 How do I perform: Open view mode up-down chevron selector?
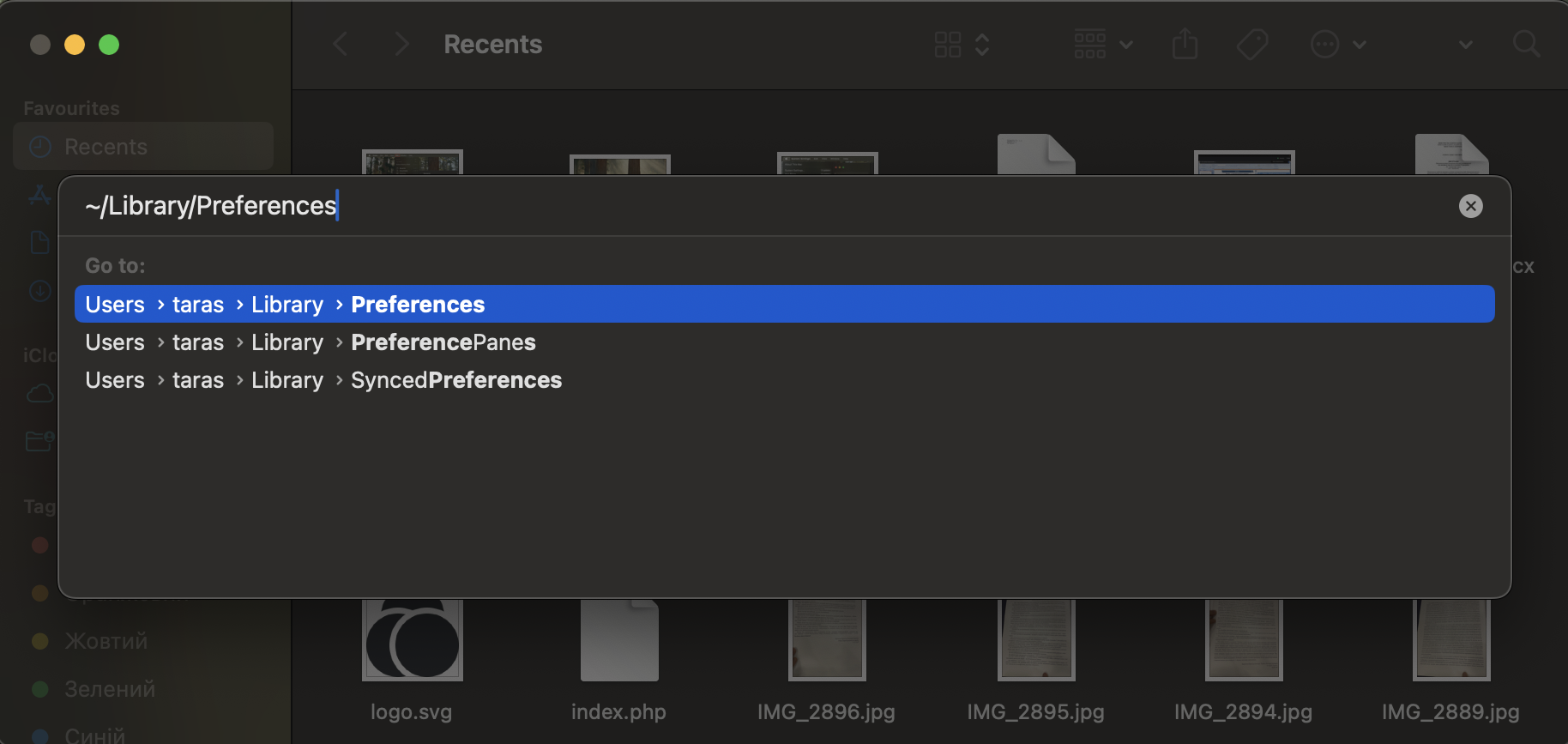(982, 44)
